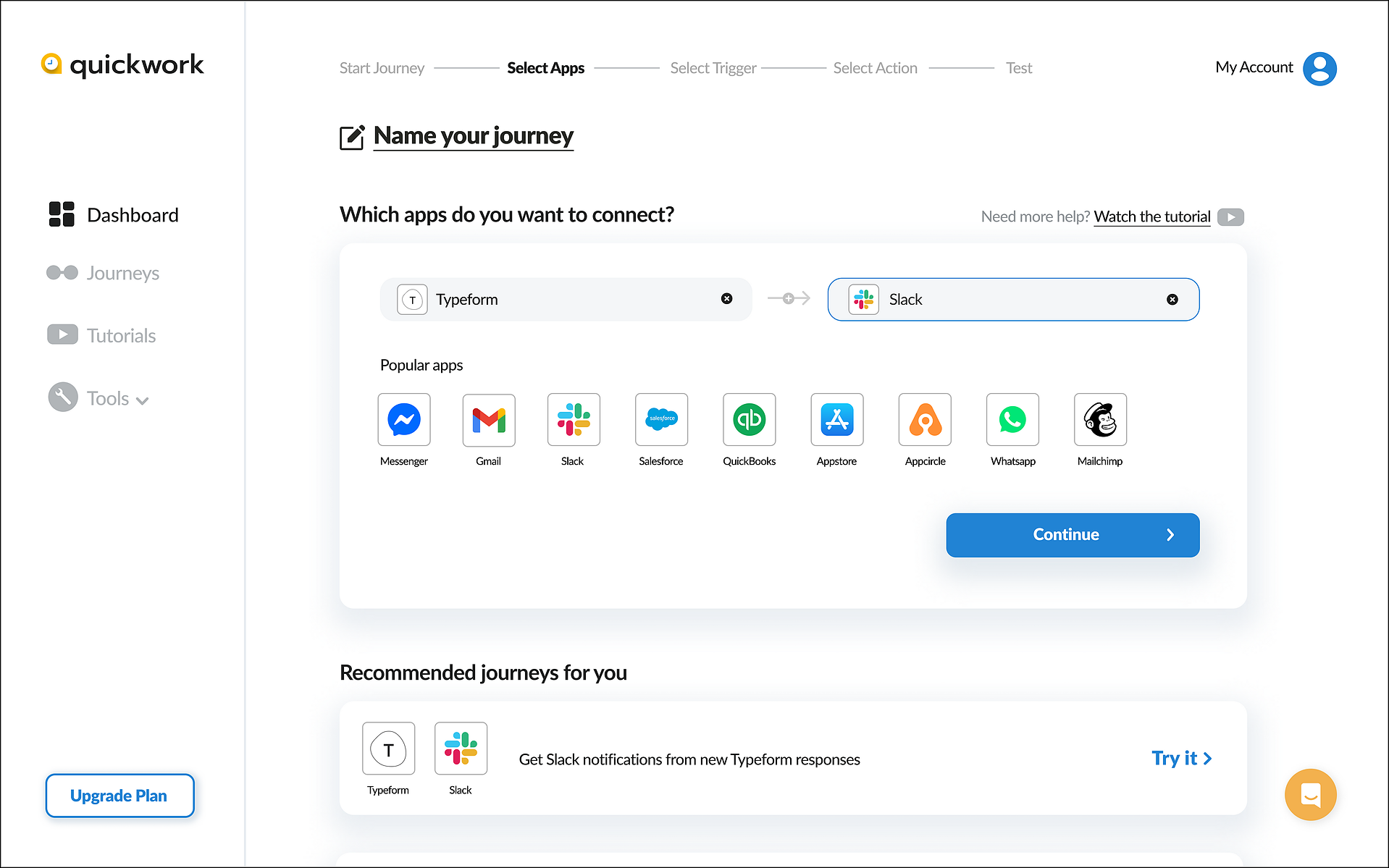Click Slack icon in recommended journey
Image resolution: width=1389 pixels, height=868 pixels.
(x=461, y=749)
